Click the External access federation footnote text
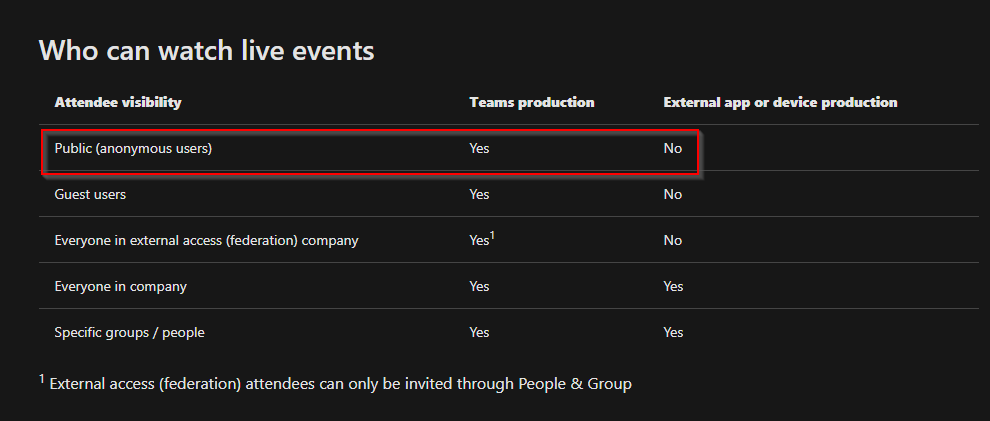Screen dimensions: 990x421 point(340,383)
